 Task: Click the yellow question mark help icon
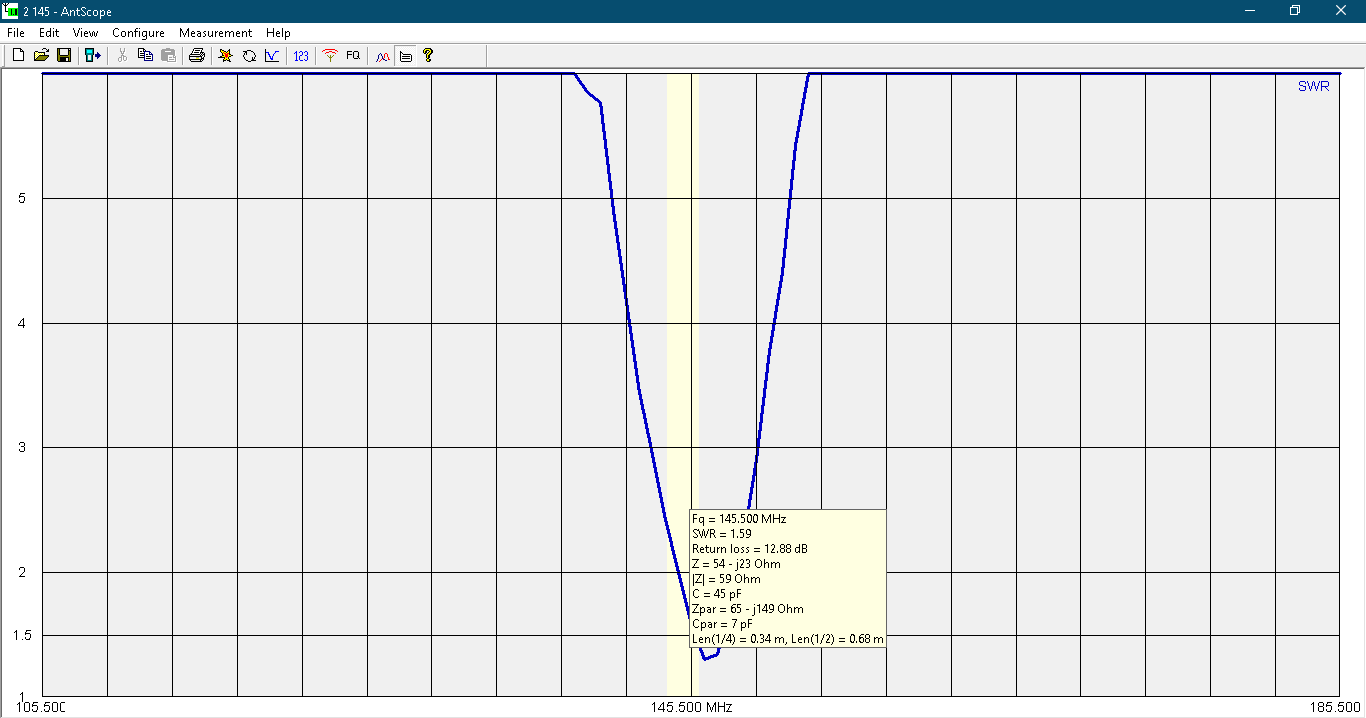428,56
